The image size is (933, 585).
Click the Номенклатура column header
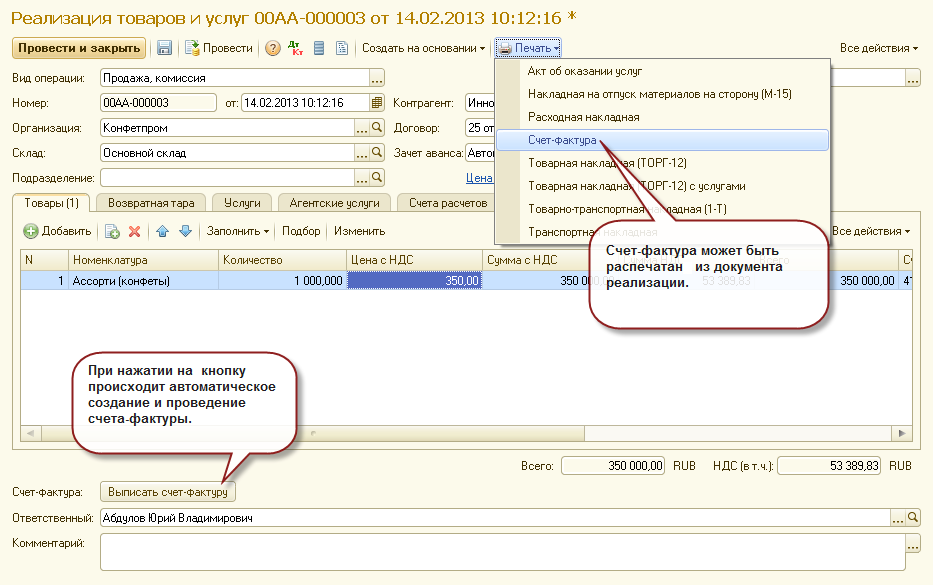coord(143,260)
